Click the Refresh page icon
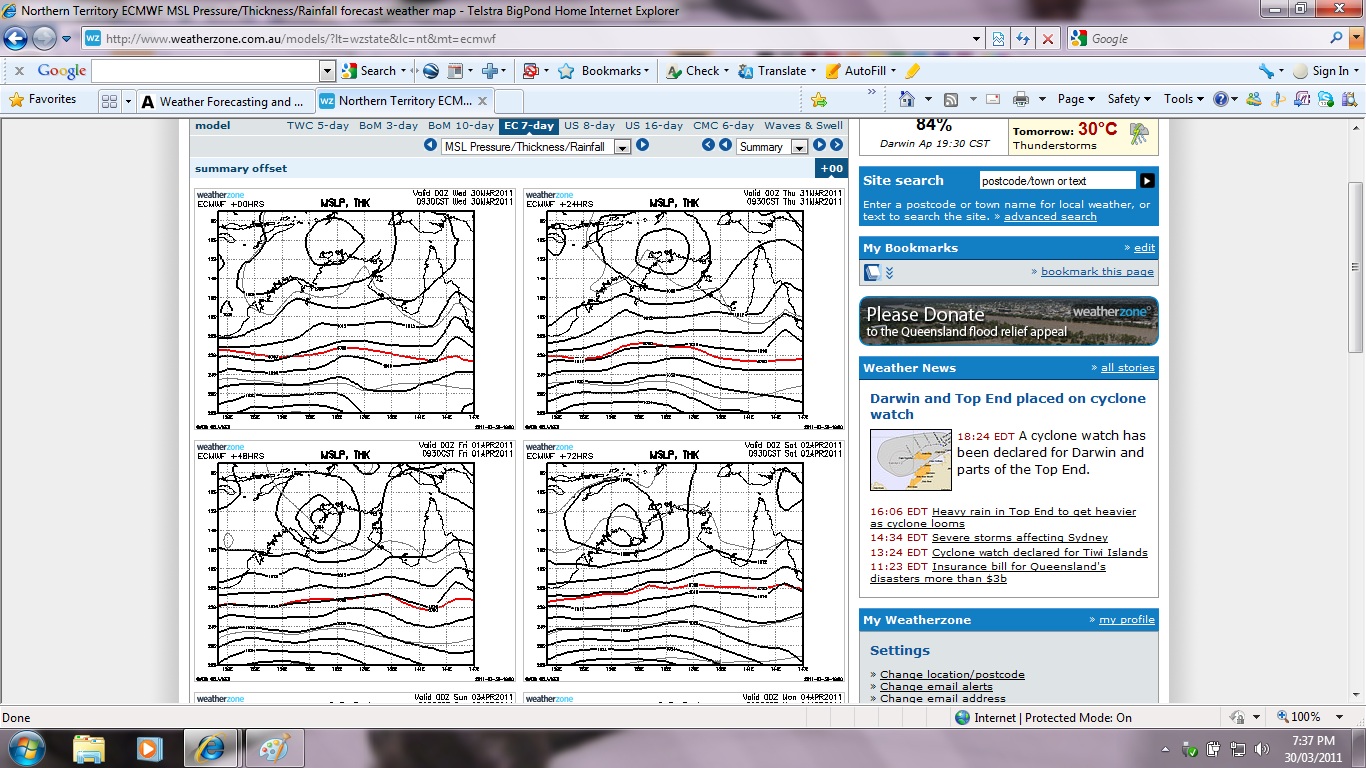1366x768 pixels. click(x=1023, y=38)
